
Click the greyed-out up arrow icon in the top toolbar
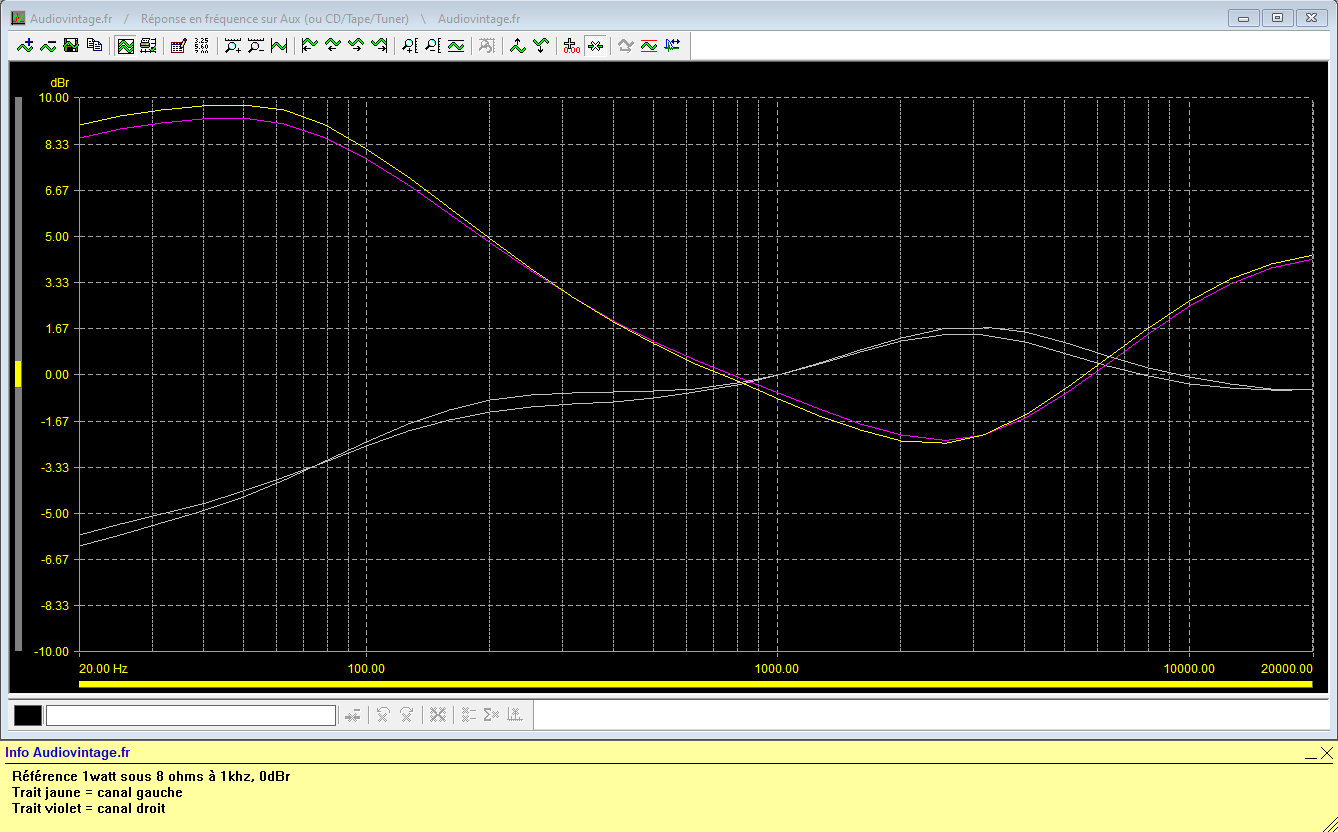(x=625, y=45)
